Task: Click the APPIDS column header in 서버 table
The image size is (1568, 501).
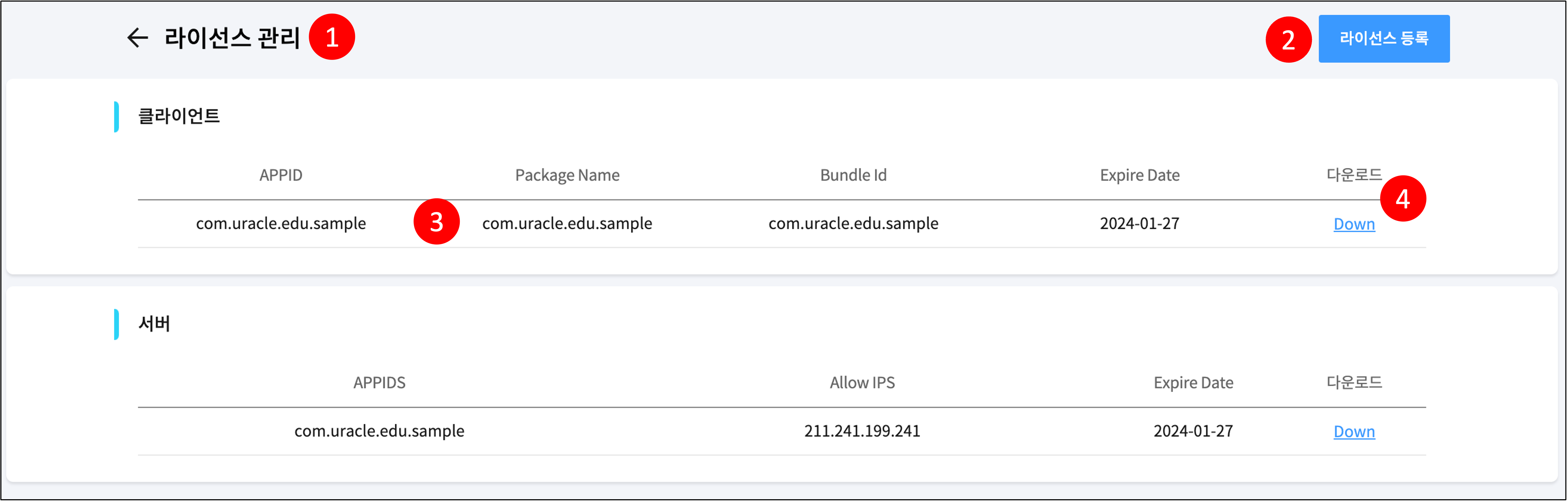Action: coord(379,383)
